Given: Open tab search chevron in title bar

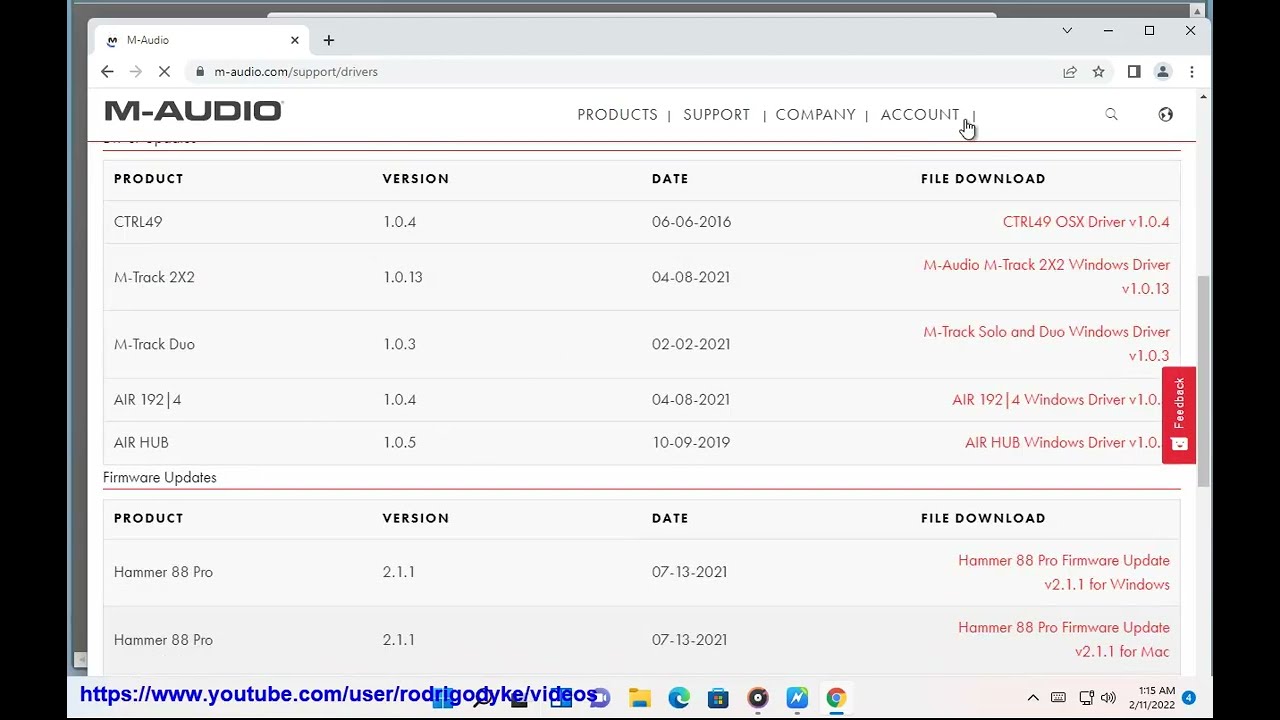Looking at the screenshot, I should tap(1067, 31).
